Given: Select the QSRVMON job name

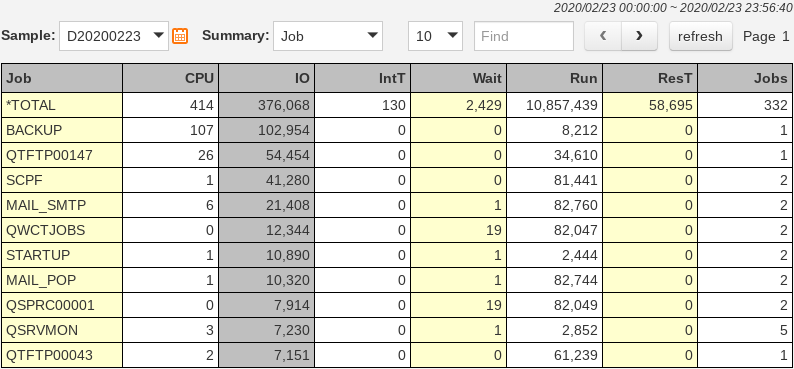Looking at the screenshot, I should point(42,330).
